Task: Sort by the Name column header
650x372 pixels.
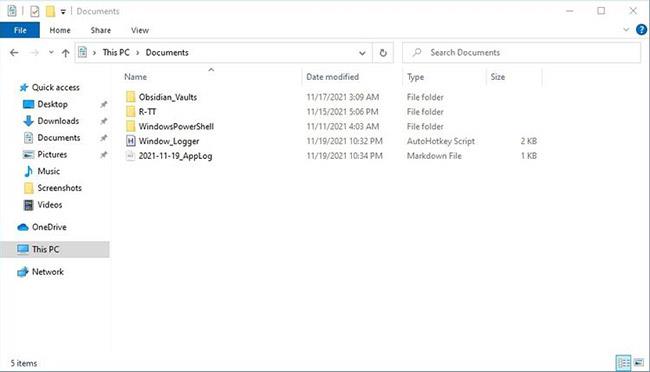Action: [x=136, y=77]
